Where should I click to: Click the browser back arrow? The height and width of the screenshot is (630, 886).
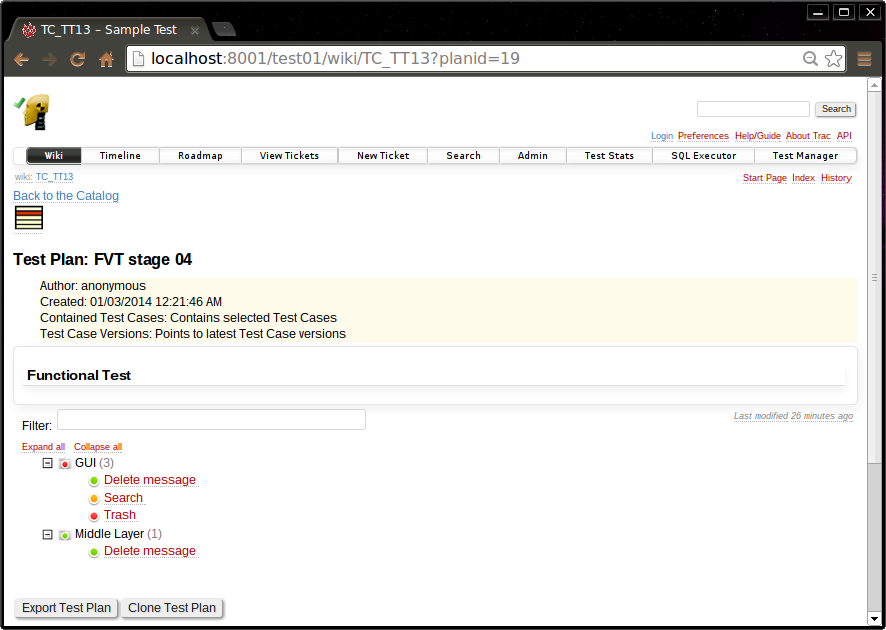tap(21, 59)
